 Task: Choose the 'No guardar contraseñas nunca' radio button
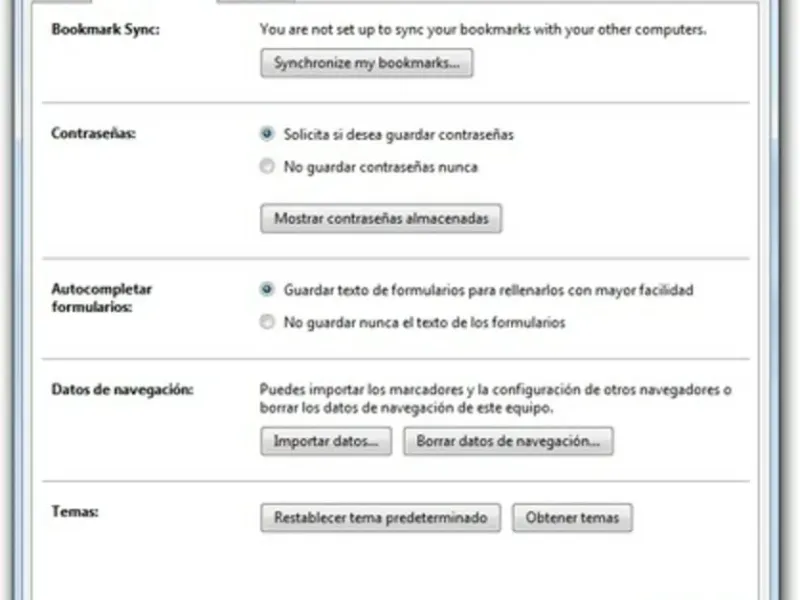267,167
